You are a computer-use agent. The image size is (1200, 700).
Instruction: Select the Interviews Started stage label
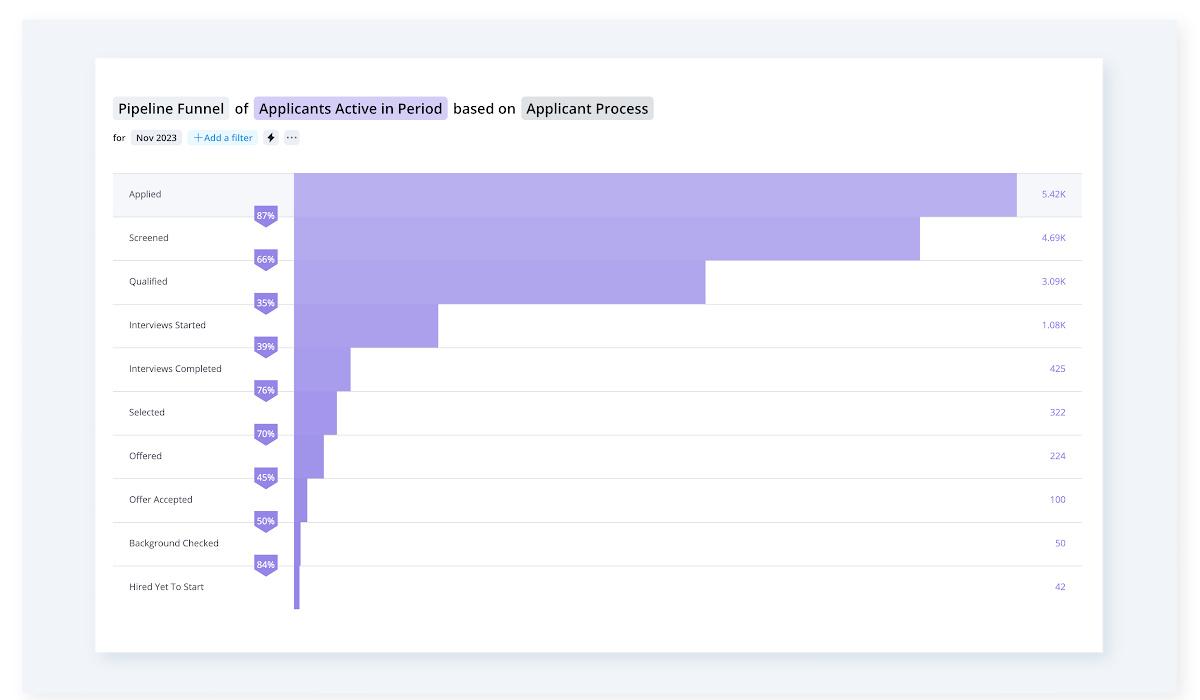167,325
